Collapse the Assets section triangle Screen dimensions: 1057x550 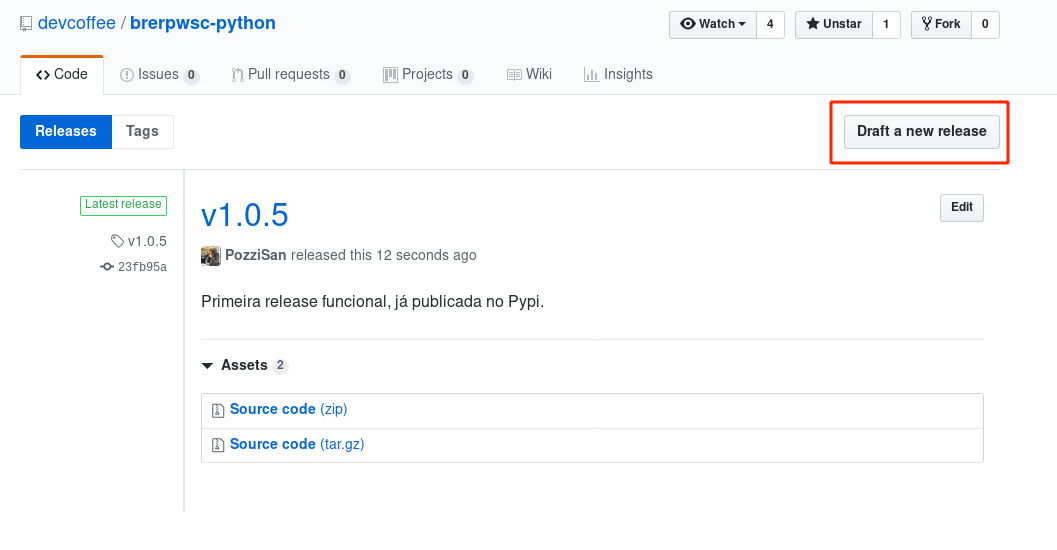(208, 365)
